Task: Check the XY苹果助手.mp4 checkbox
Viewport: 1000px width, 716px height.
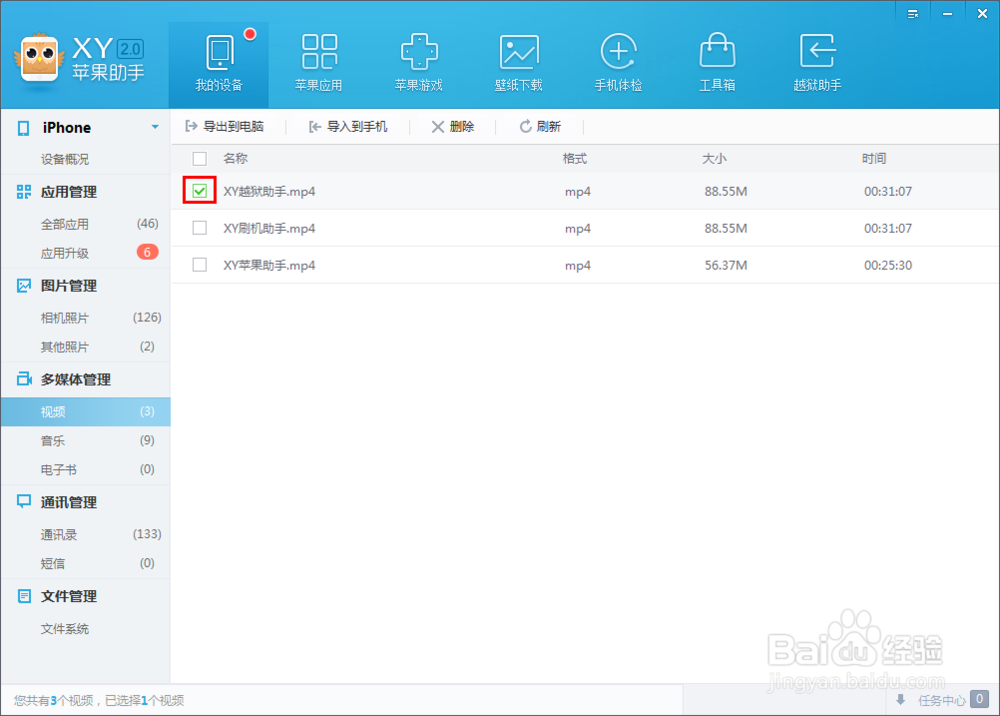Action: [200, 265]
